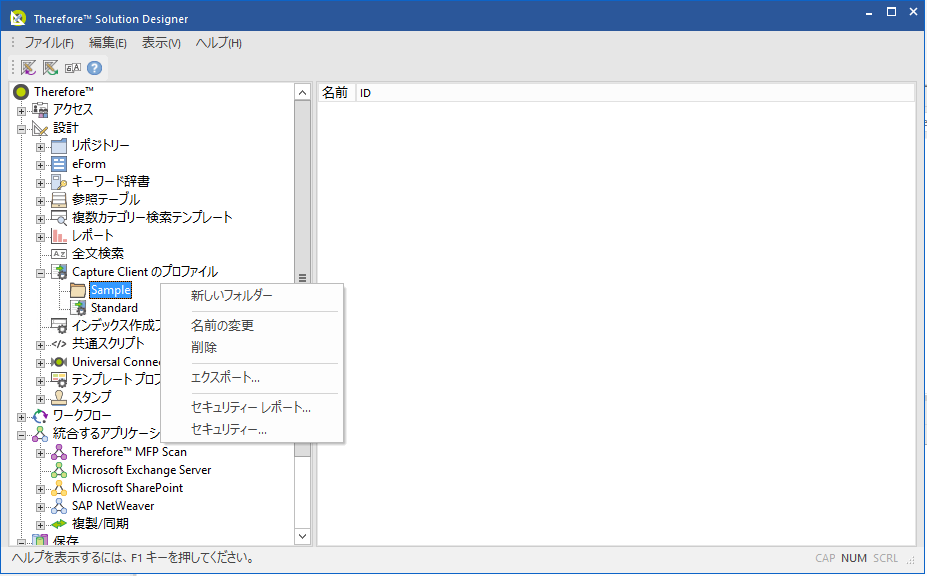Choose エクスポート... from context menu

(252, 378)
